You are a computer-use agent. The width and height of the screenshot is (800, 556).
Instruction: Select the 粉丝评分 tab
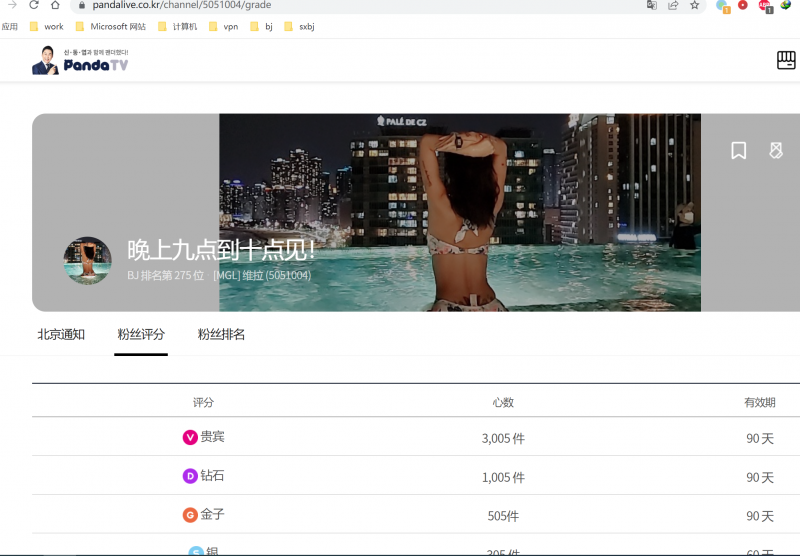pyautogui.click(x=141, y=335)
